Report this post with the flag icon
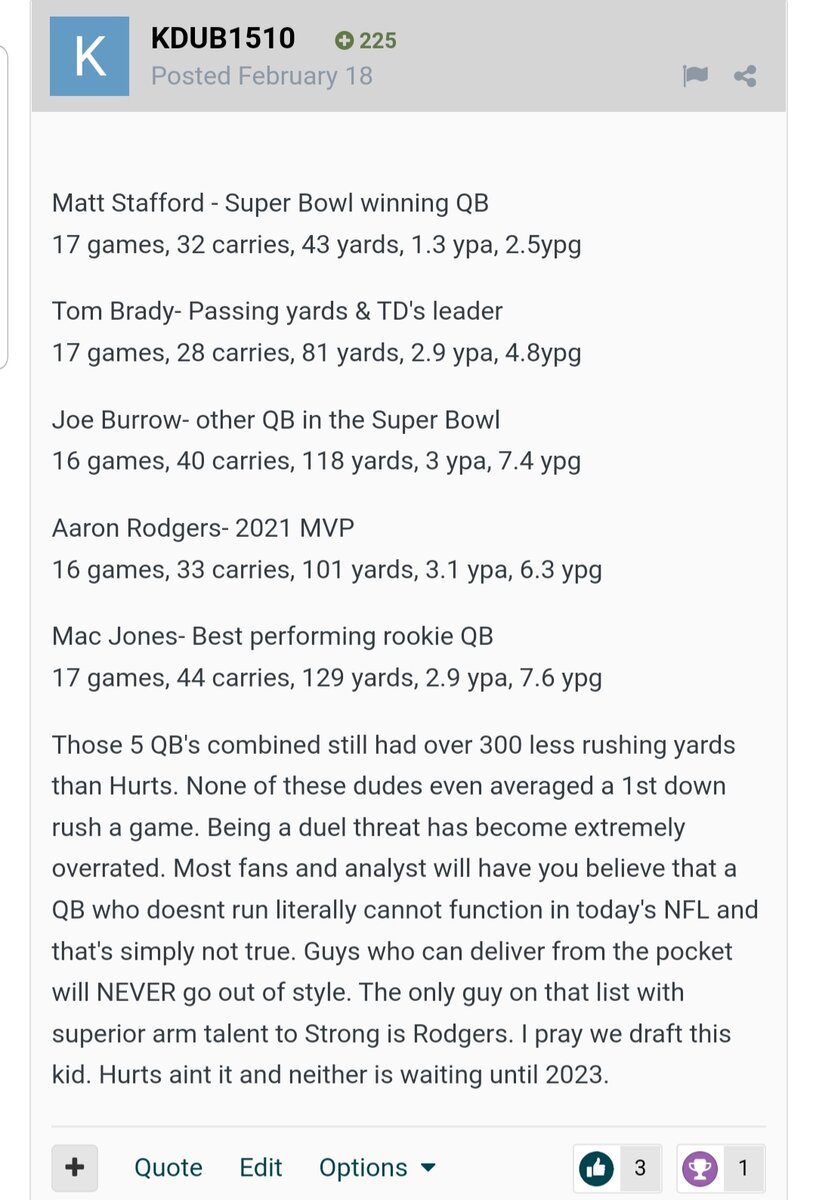This screenshot has width=816, height=1200. pyautogui.click(x=695, y=76)
